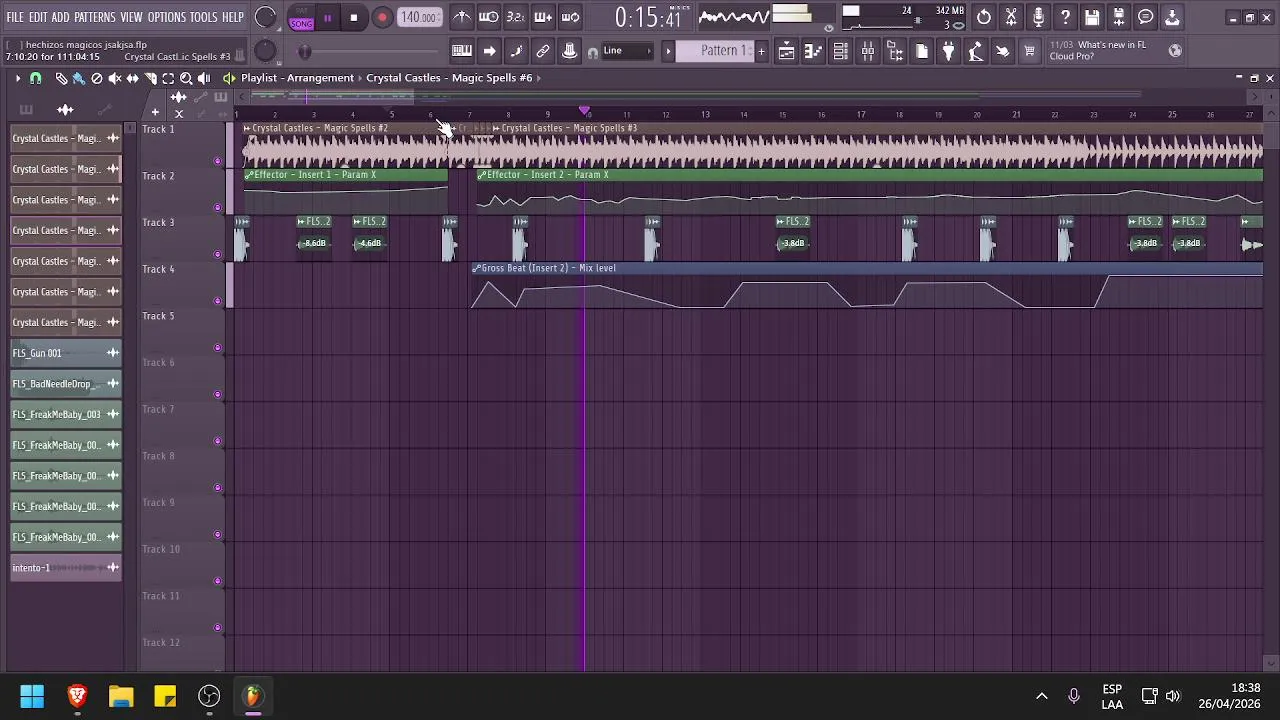
Task: Open the chat/info speech bubble icon
Action: [1146, 17]
